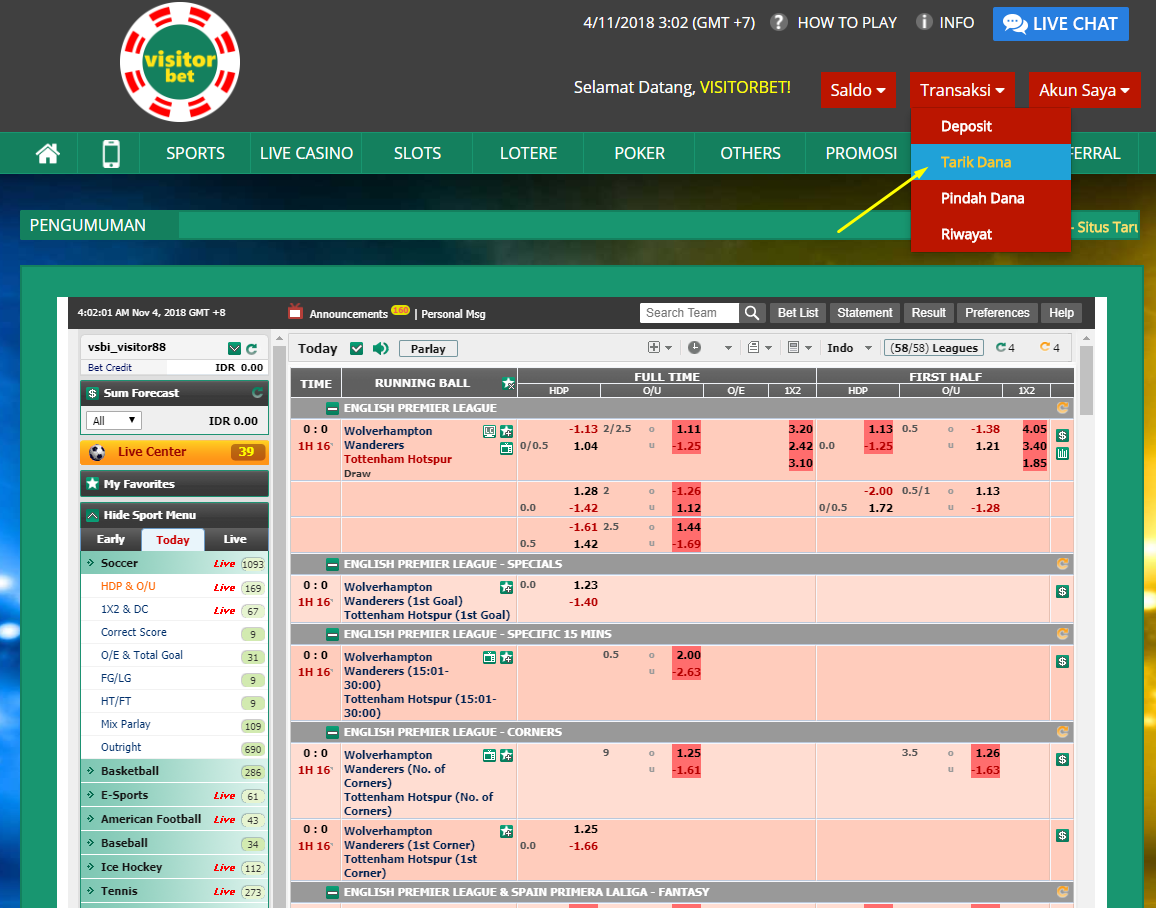Refresh the Sum Forecast panel

tap(257, 393)
